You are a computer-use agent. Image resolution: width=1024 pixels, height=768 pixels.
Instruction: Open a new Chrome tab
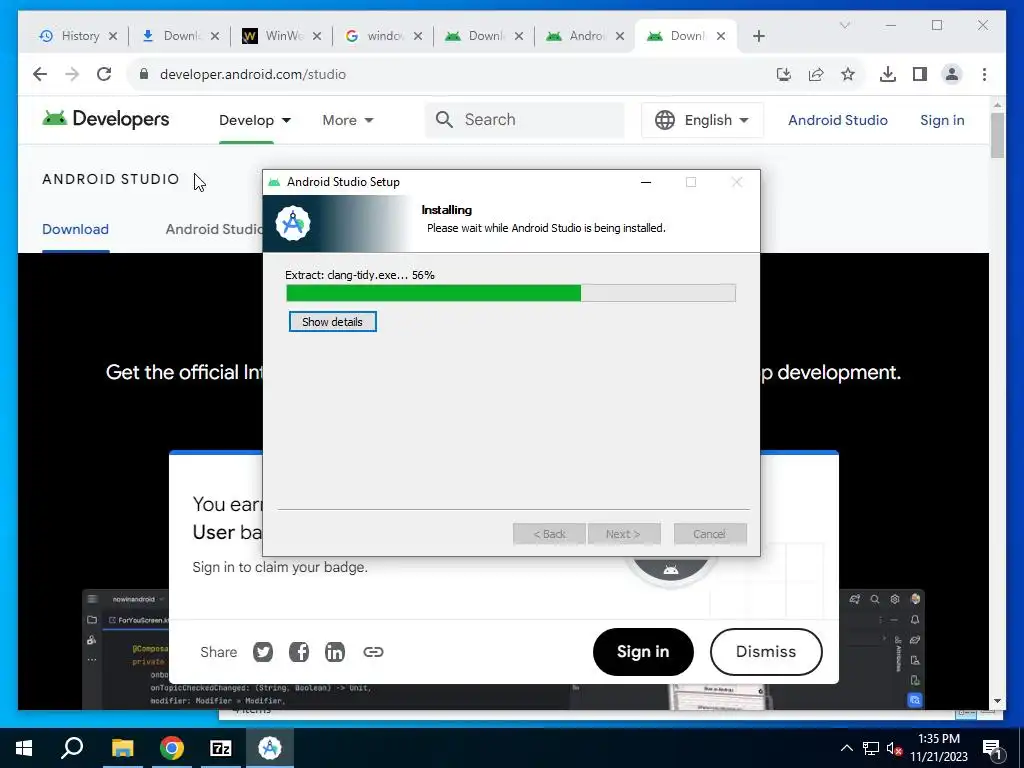point(758,36)
